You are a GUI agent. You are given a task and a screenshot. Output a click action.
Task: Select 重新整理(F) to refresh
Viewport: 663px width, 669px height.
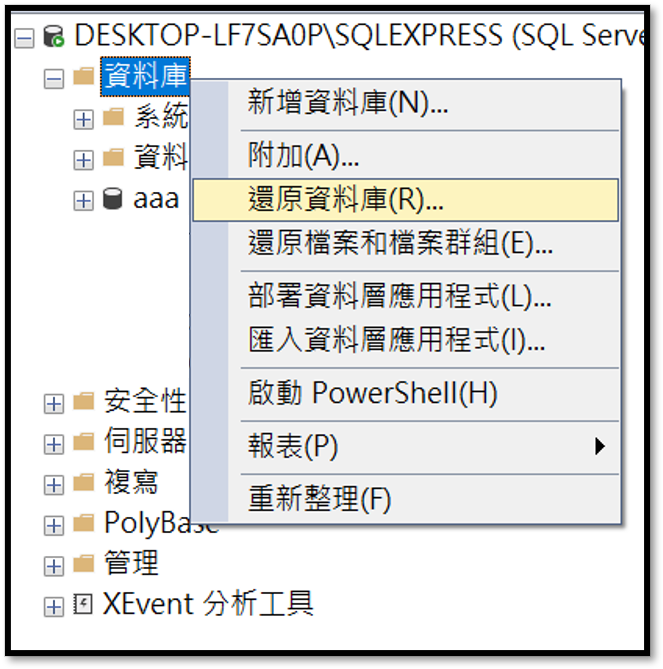(320, 498)
